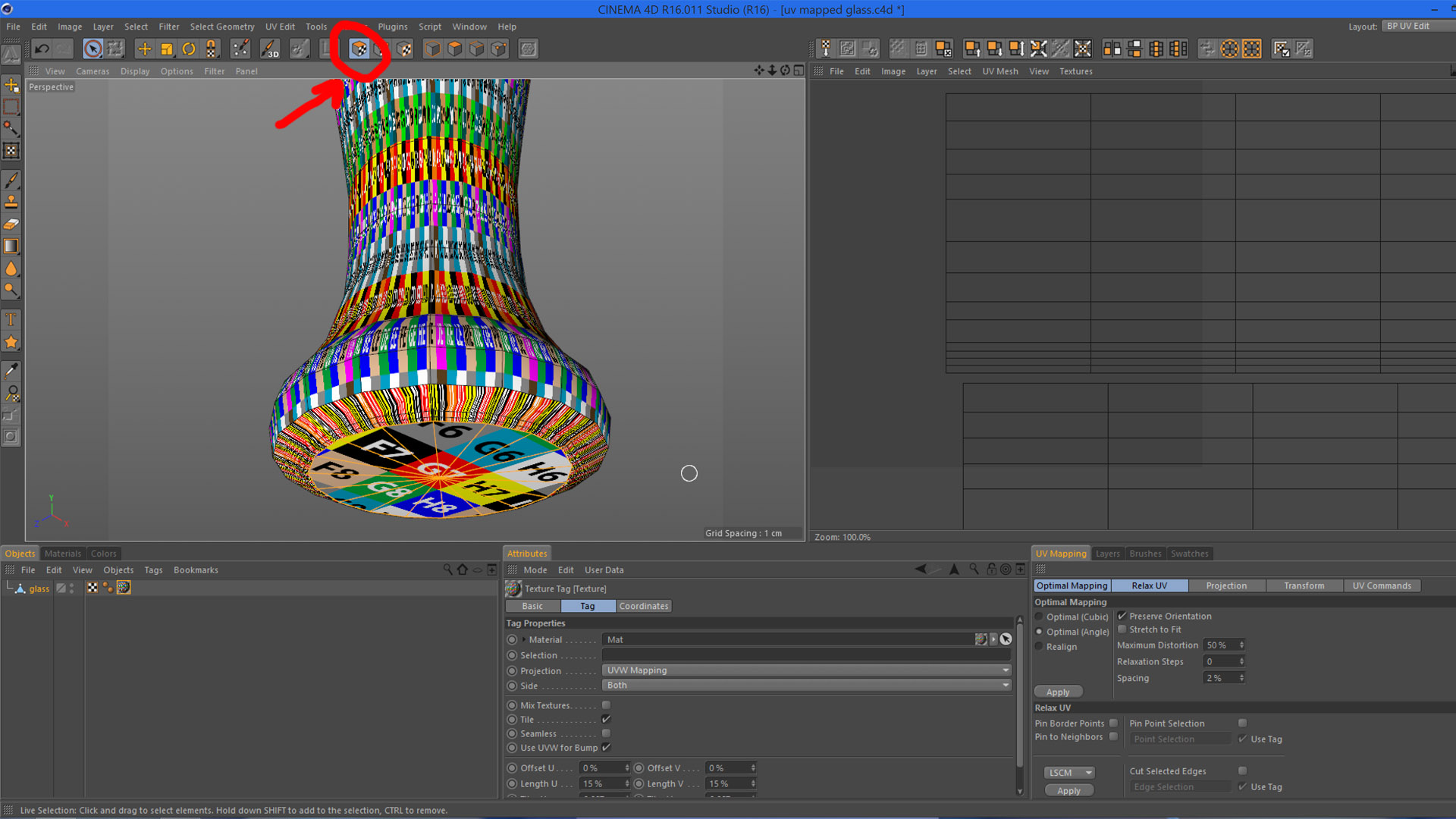Screen dimensions: 1456x819
Task: Click Apply under Optimal Mapping
Action: 1058,692
